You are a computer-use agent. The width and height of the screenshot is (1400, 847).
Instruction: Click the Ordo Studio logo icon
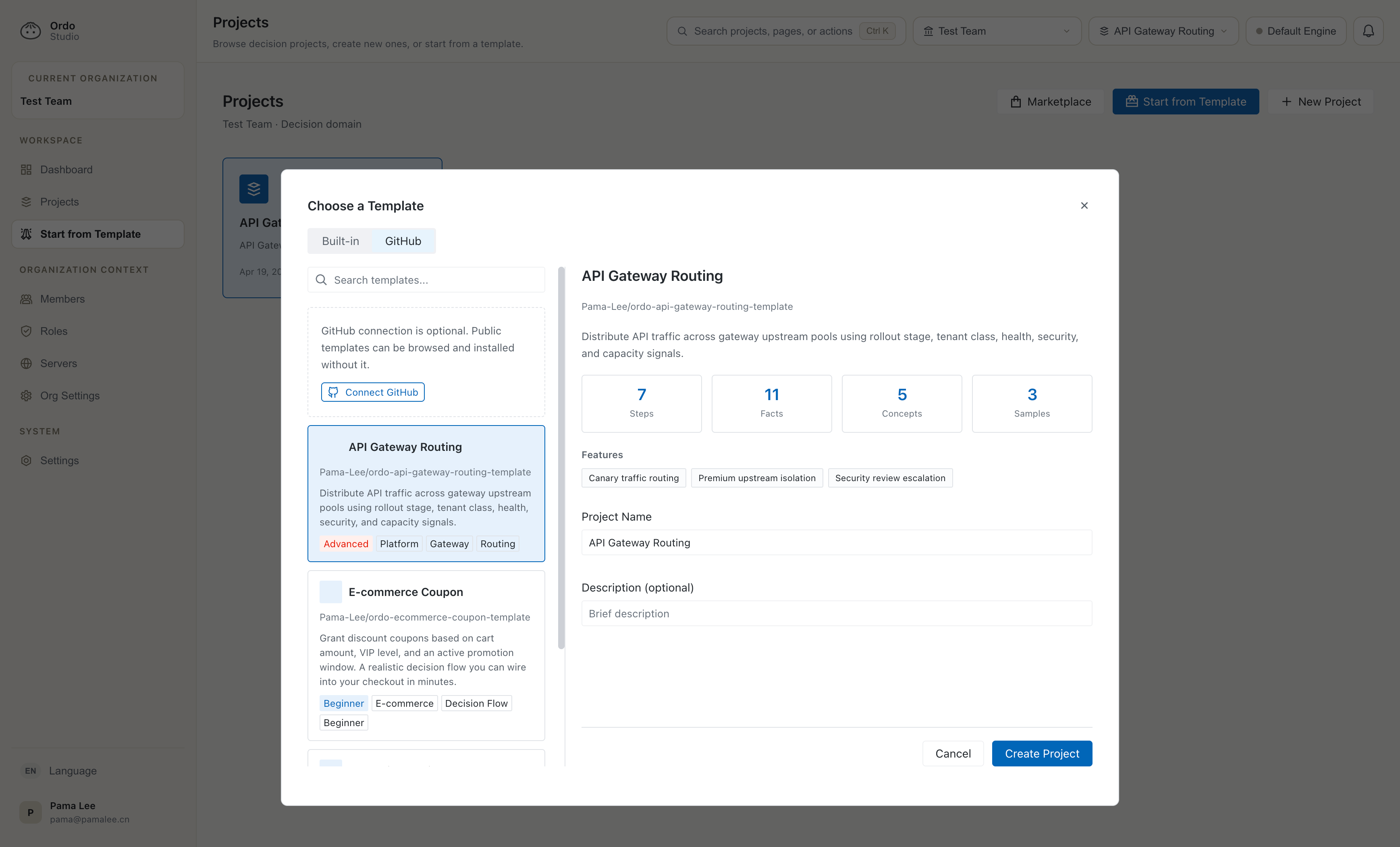coord(30,31)
